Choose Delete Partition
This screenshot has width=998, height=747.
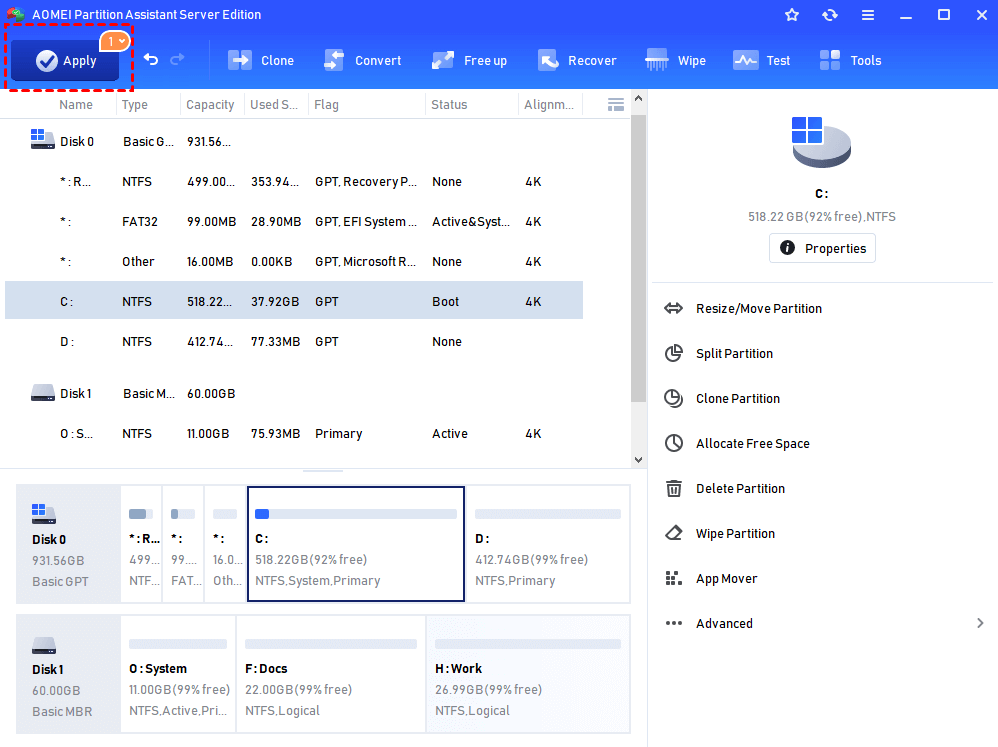740,489
